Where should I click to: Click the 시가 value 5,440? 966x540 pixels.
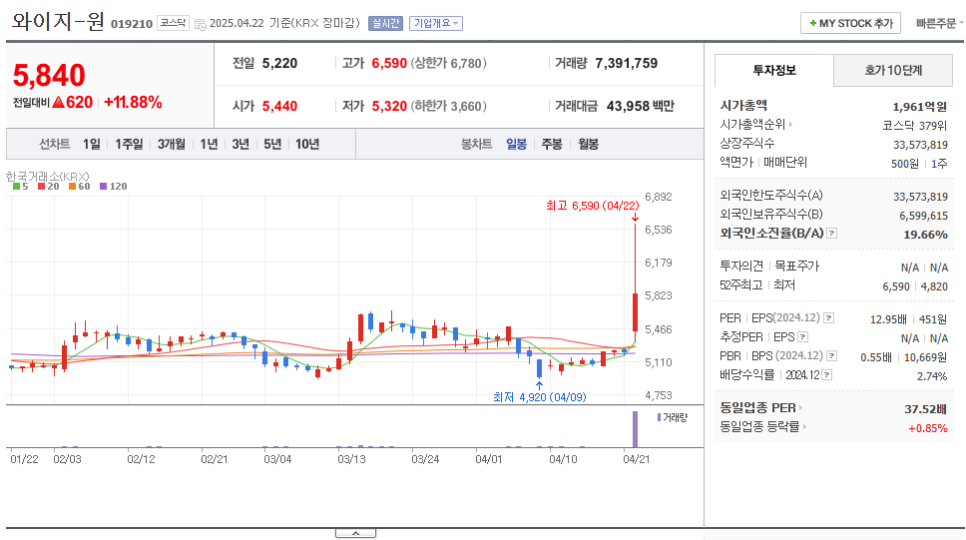[280, 107]
